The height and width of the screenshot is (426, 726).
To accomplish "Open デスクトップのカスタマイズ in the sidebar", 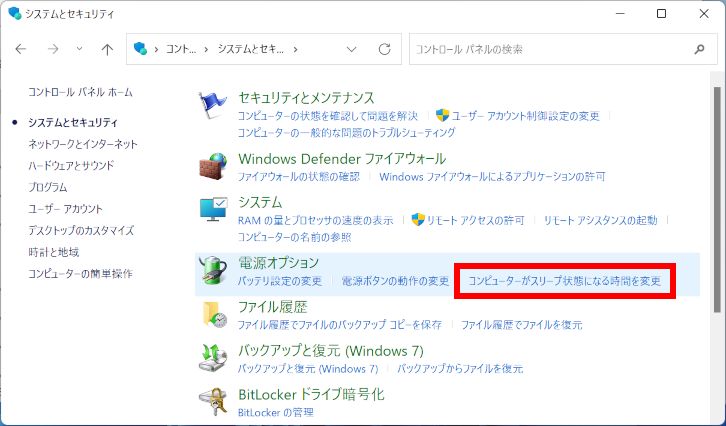I will coord(81,231).
